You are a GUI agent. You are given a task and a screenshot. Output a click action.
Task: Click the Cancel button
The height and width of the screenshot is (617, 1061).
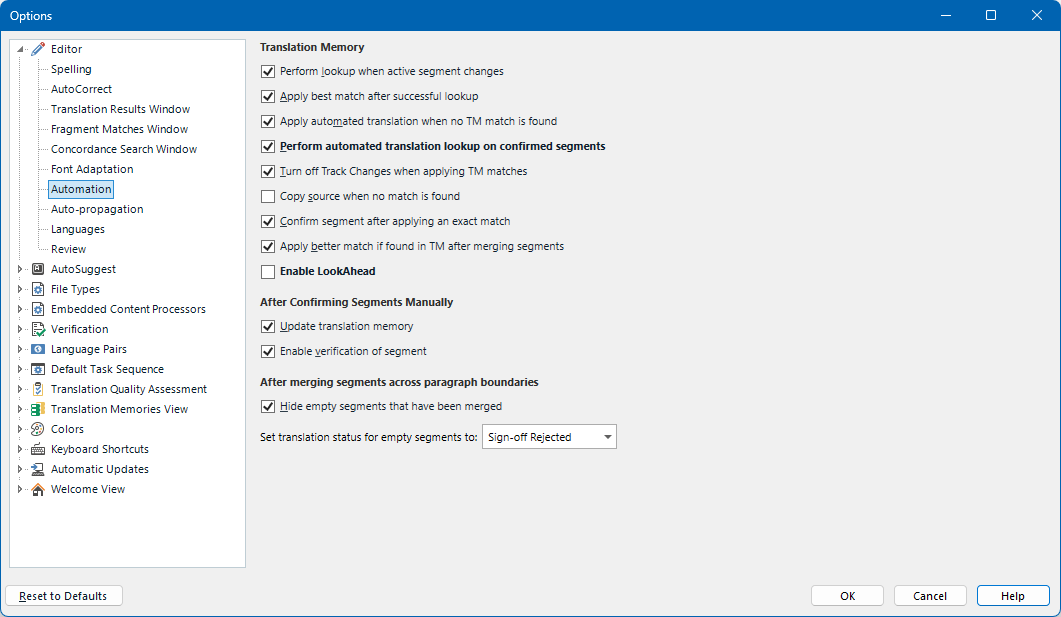(x=930, y=596)
